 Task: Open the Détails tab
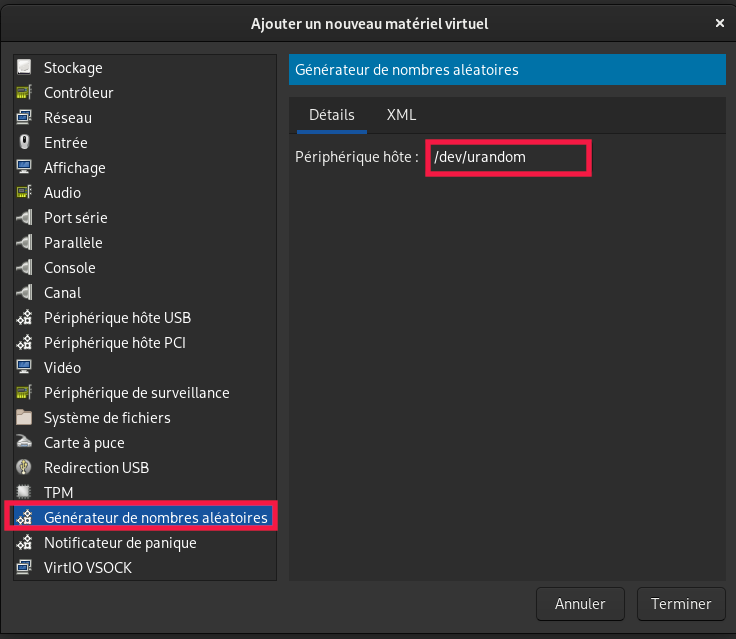(331, 115)
